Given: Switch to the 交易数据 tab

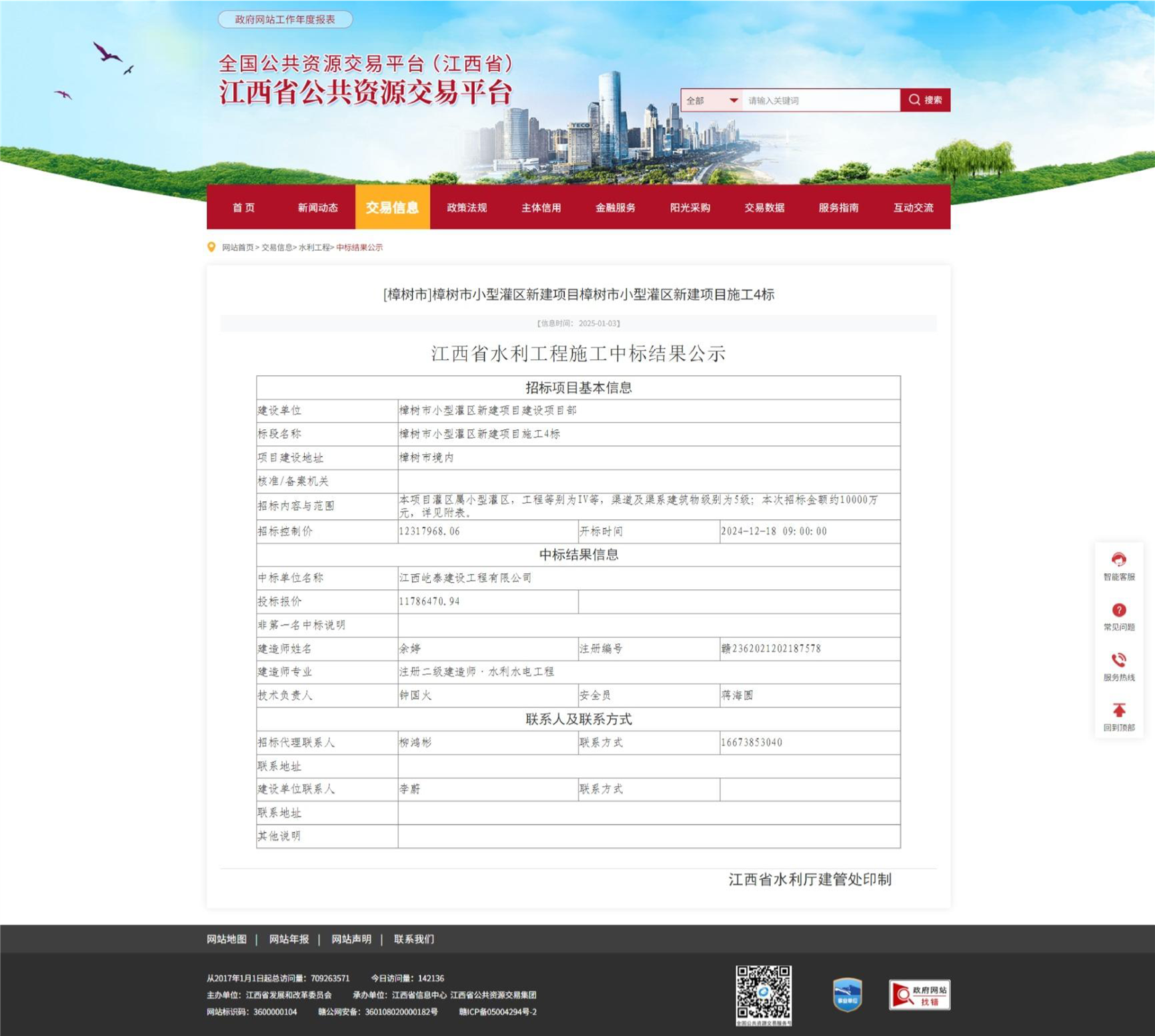Looking at the screenshot, I should coord(764,208).
